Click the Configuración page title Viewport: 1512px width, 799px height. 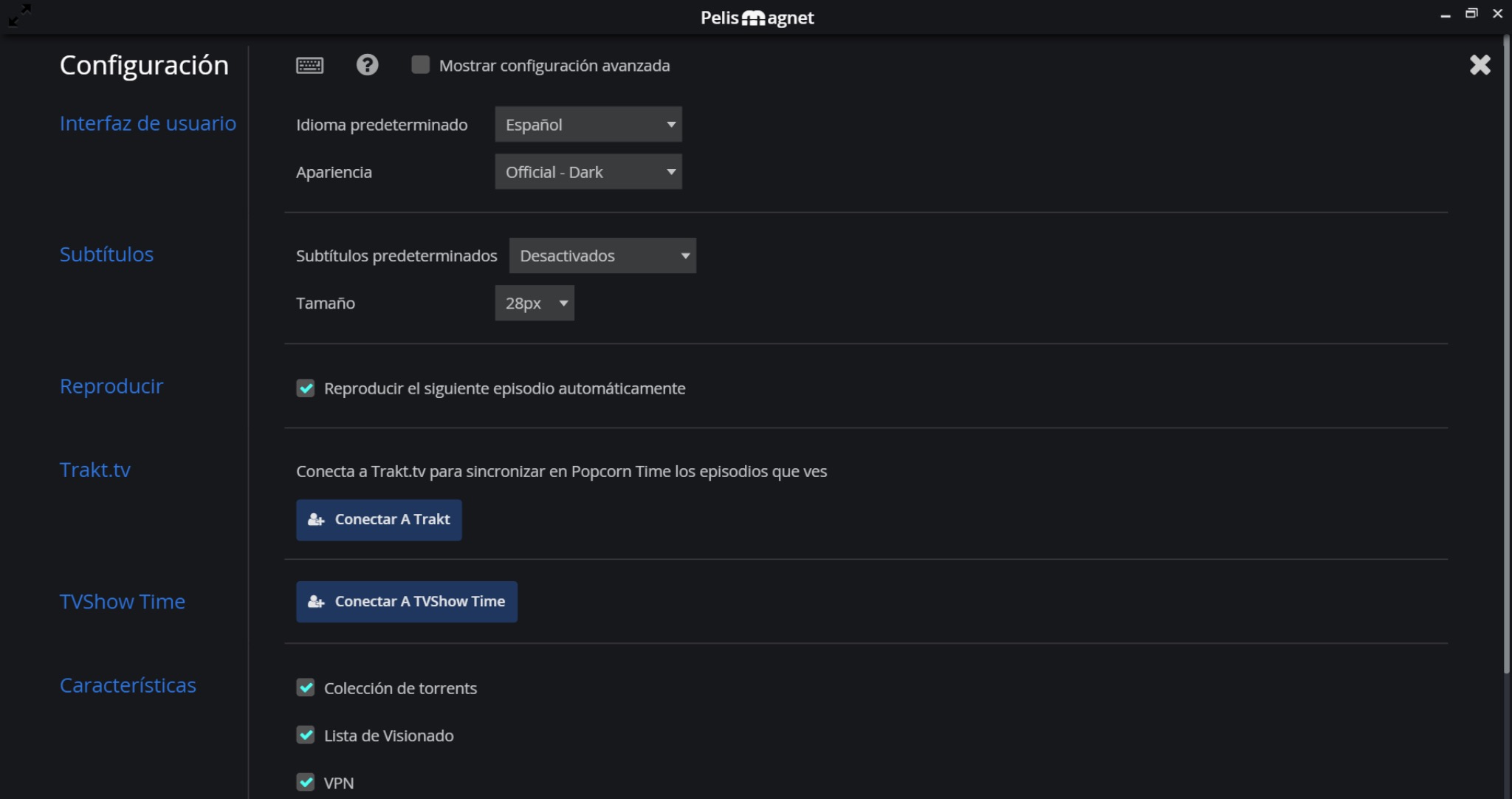(144, 65)
